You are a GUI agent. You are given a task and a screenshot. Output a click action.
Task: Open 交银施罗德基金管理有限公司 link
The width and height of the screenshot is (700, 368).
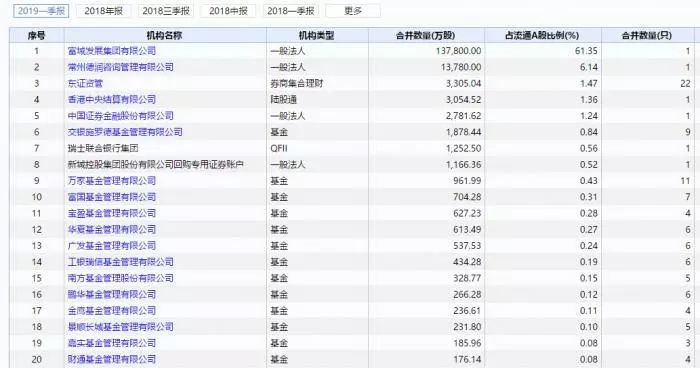click(125, 132)
